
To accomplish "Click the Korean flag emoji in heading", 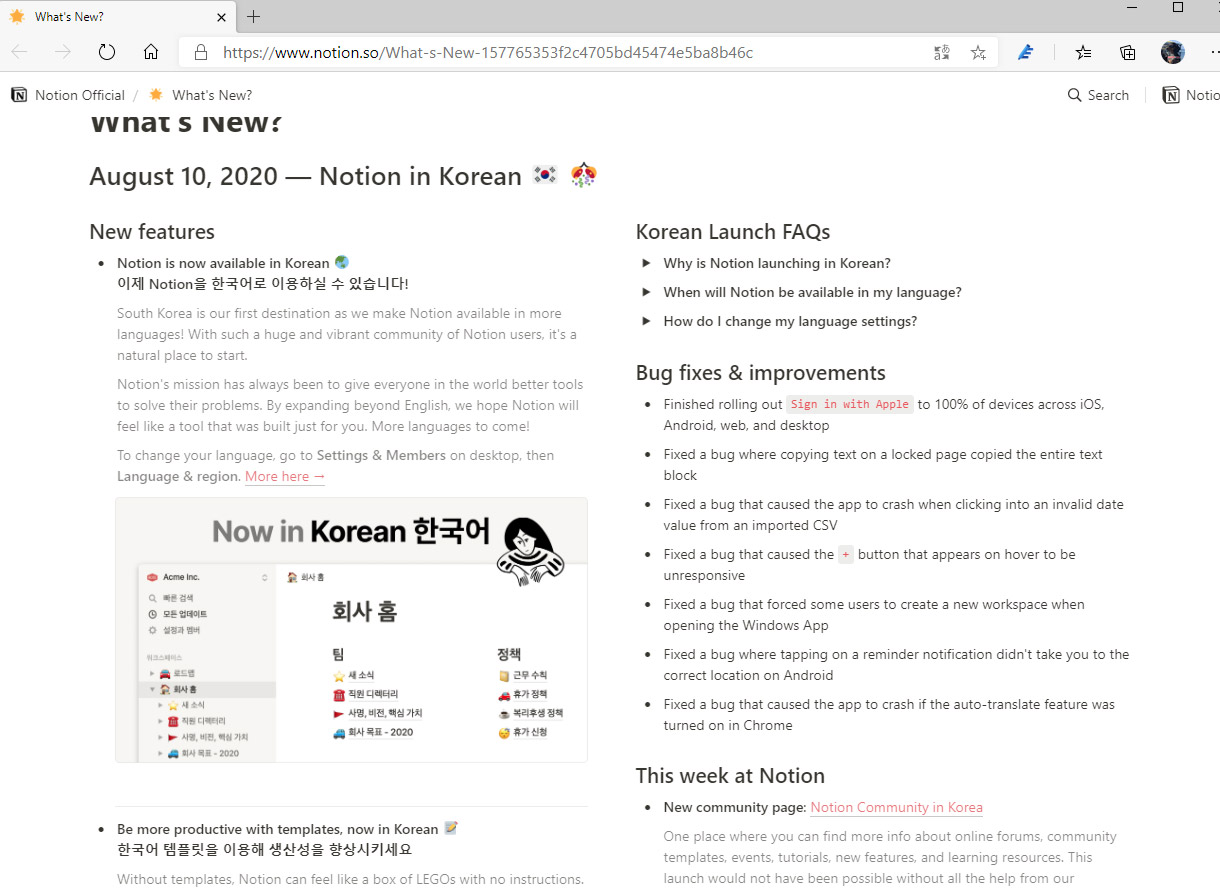I will click(x=545, y=175).
